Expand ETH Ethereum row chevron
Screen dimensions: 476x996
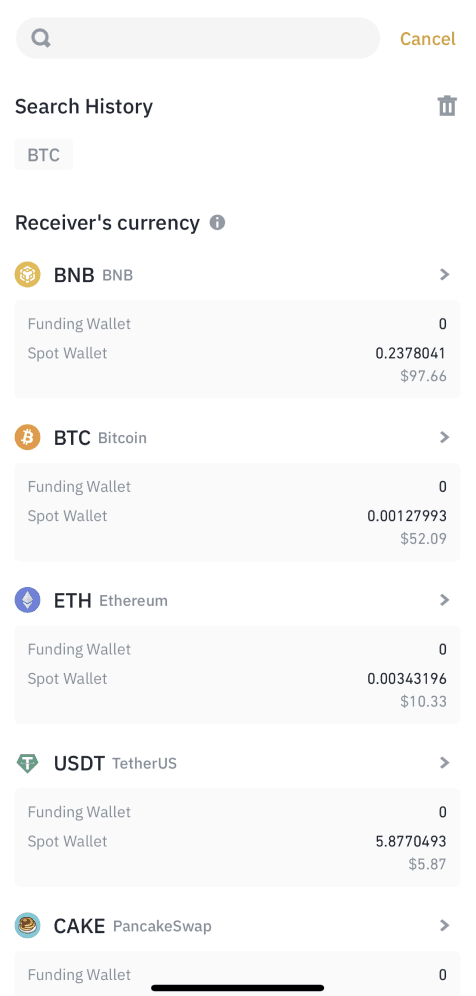click(445, 600)
